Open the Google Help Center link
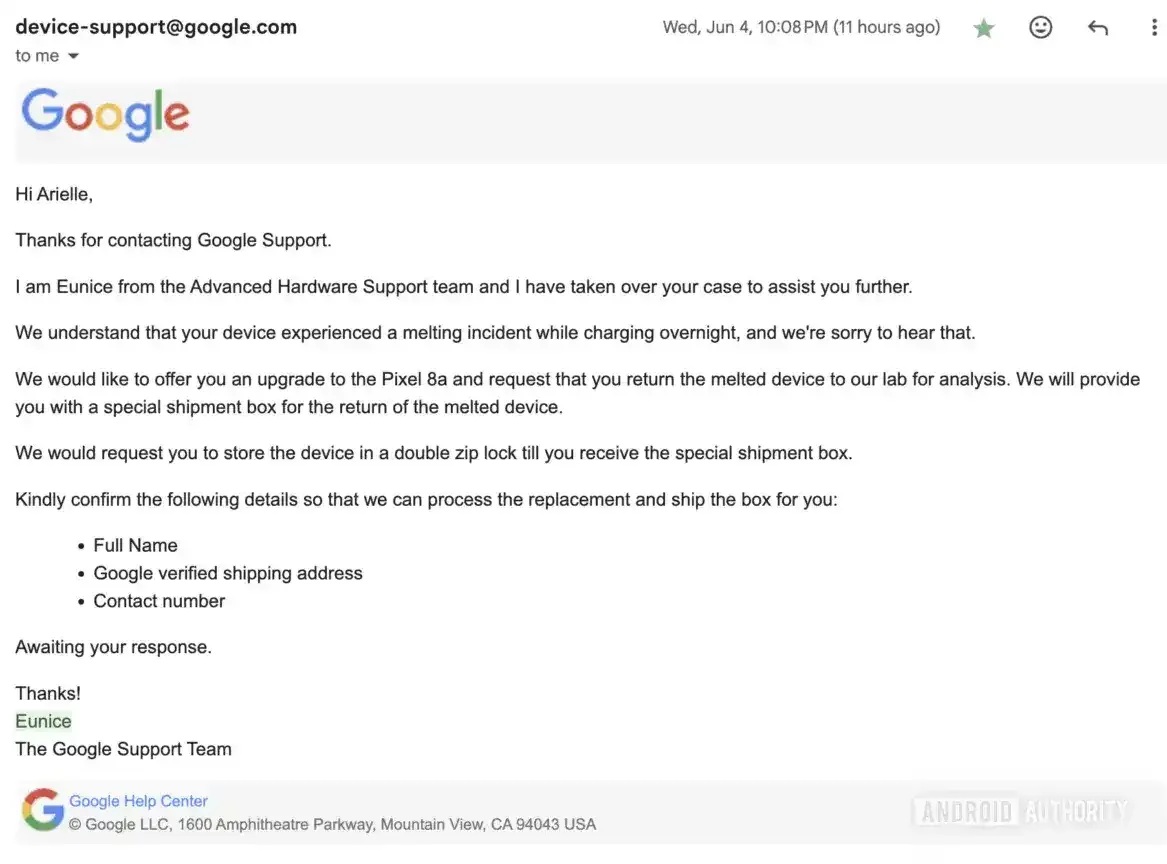The width and height of the screenshot is (1167, 864). pos(139,801)
